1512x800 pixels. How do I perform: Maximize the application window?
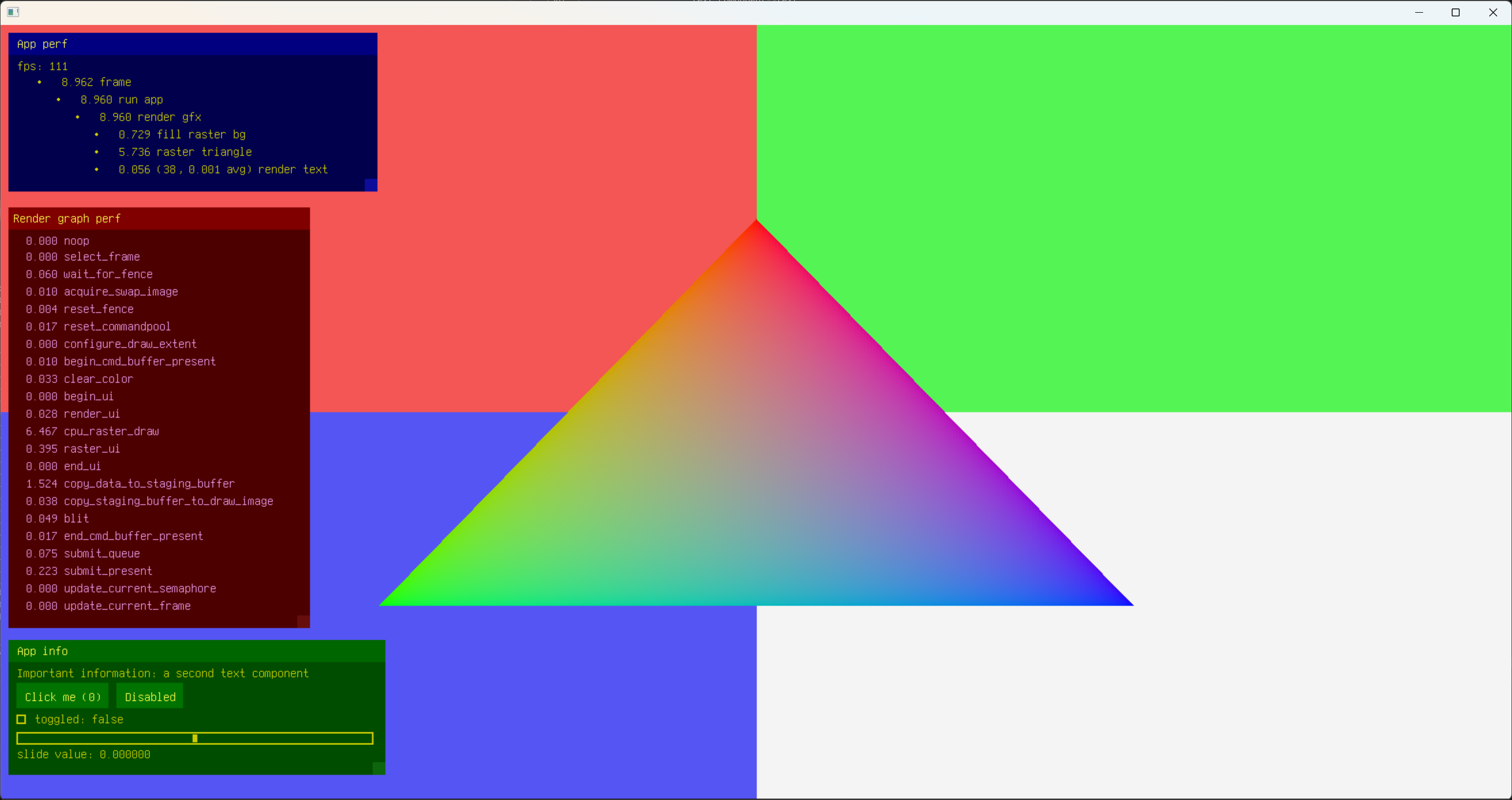tap(1455, 12)
